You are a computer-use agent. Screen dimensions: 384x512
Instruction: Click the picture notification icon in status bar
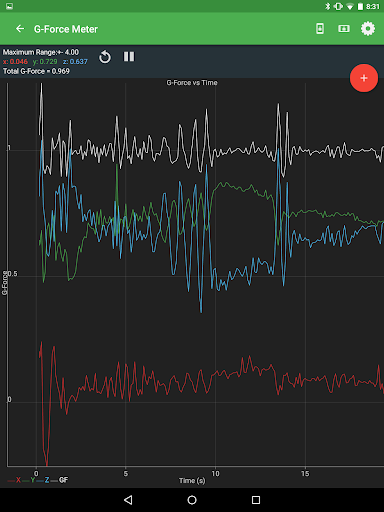9,6
